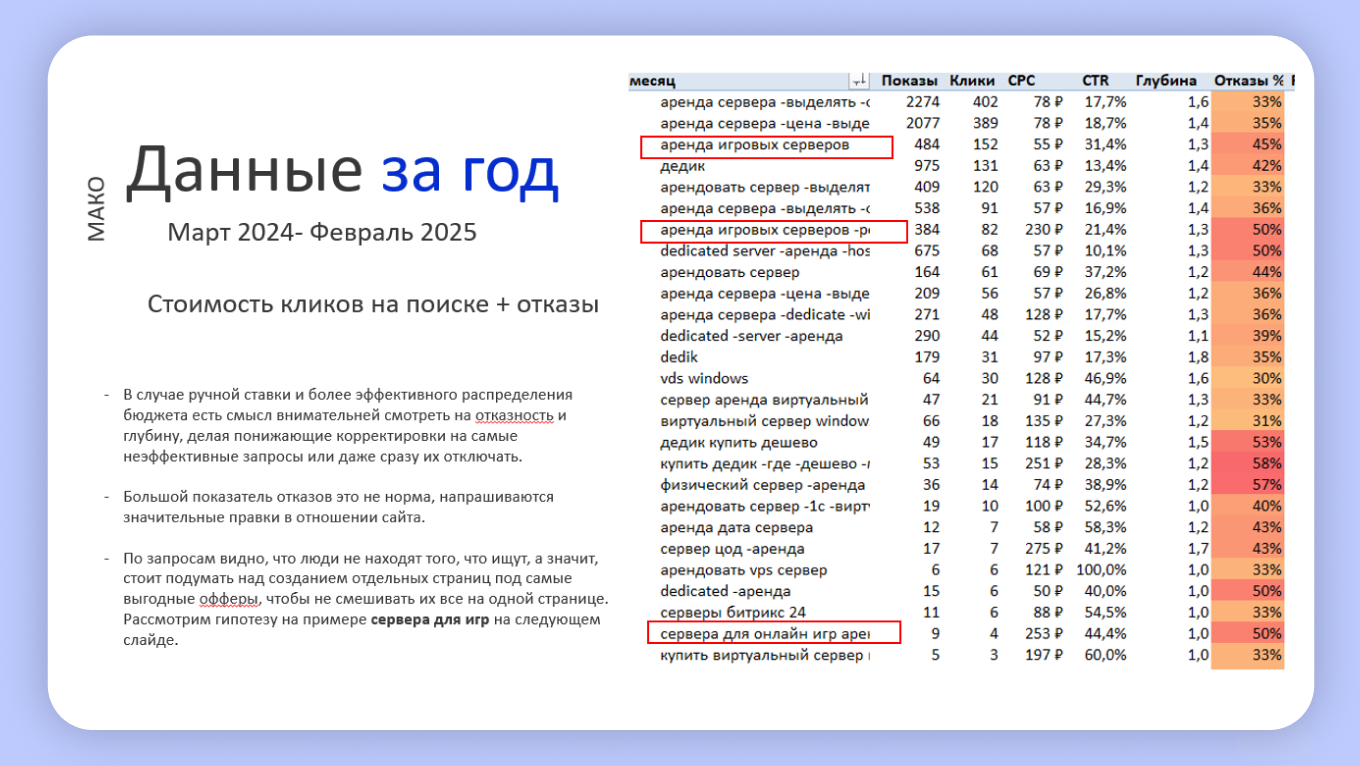Click the bounce rate cell 58%
This screenshot has width=1360, height=766.
(1247, 464)
